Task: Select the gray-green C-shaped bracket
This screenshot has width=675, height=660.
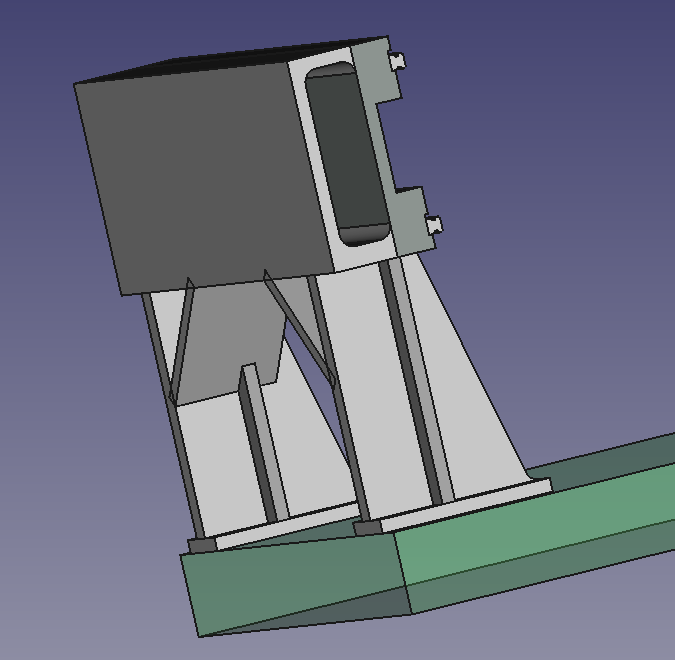Action: (x=394, y=146)
